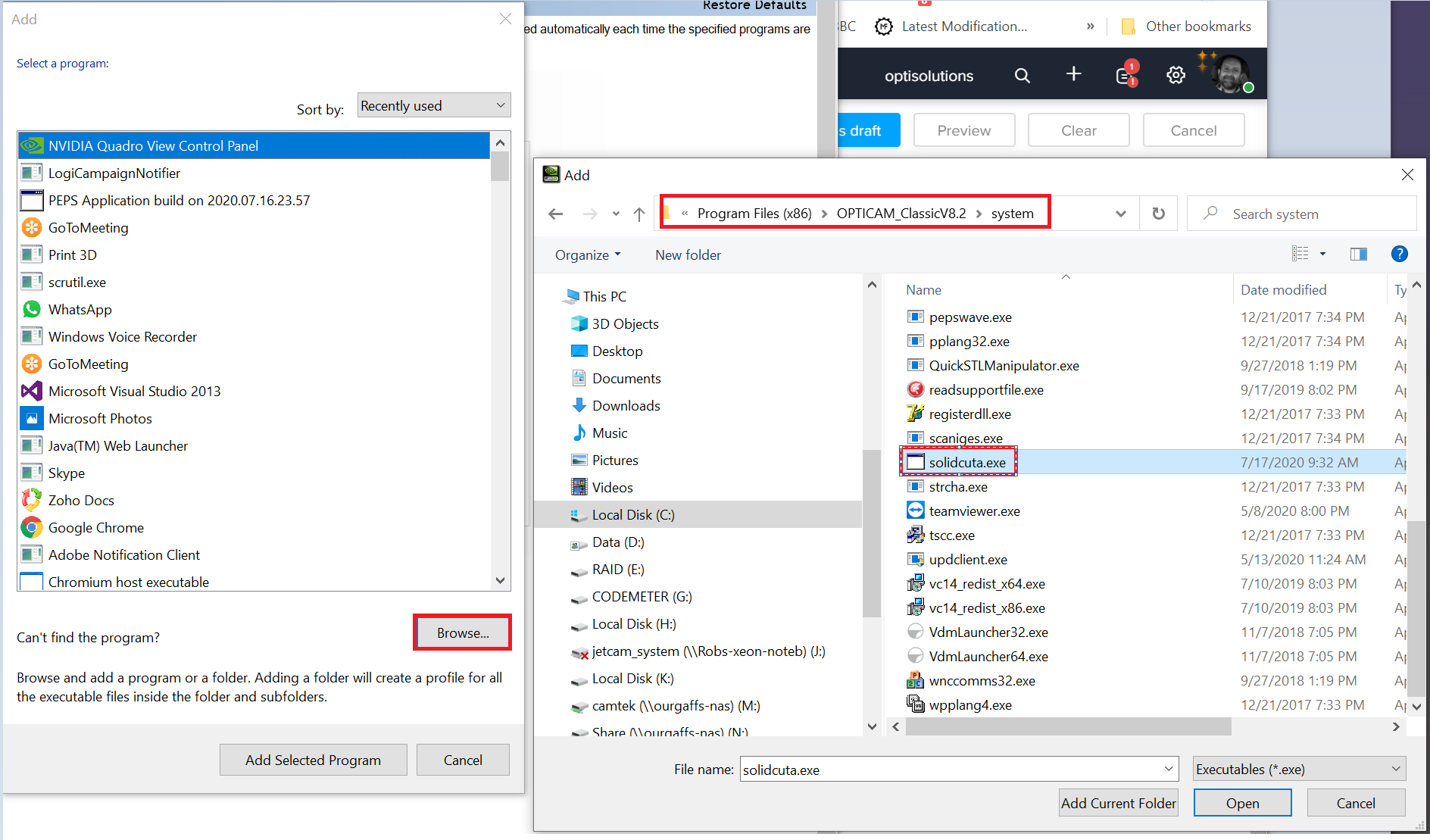Click the Search system field
1430x840 pixels.
click(x=1301, y=214)
